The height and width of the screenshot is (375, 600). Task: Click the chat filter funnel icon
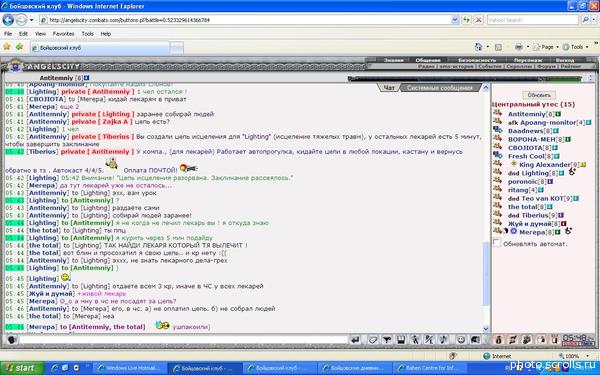click(387, 340)
